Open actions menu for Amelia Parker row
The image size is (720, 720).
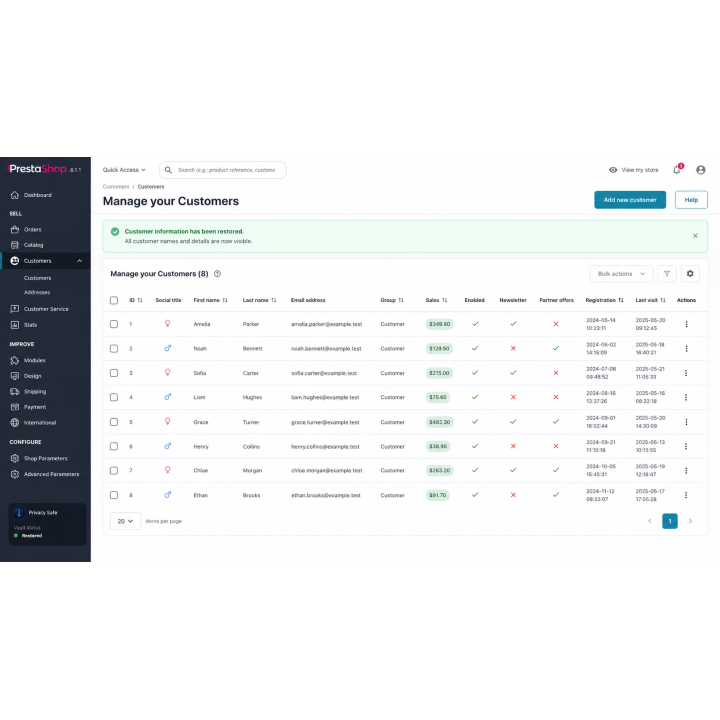click(686, 324)
